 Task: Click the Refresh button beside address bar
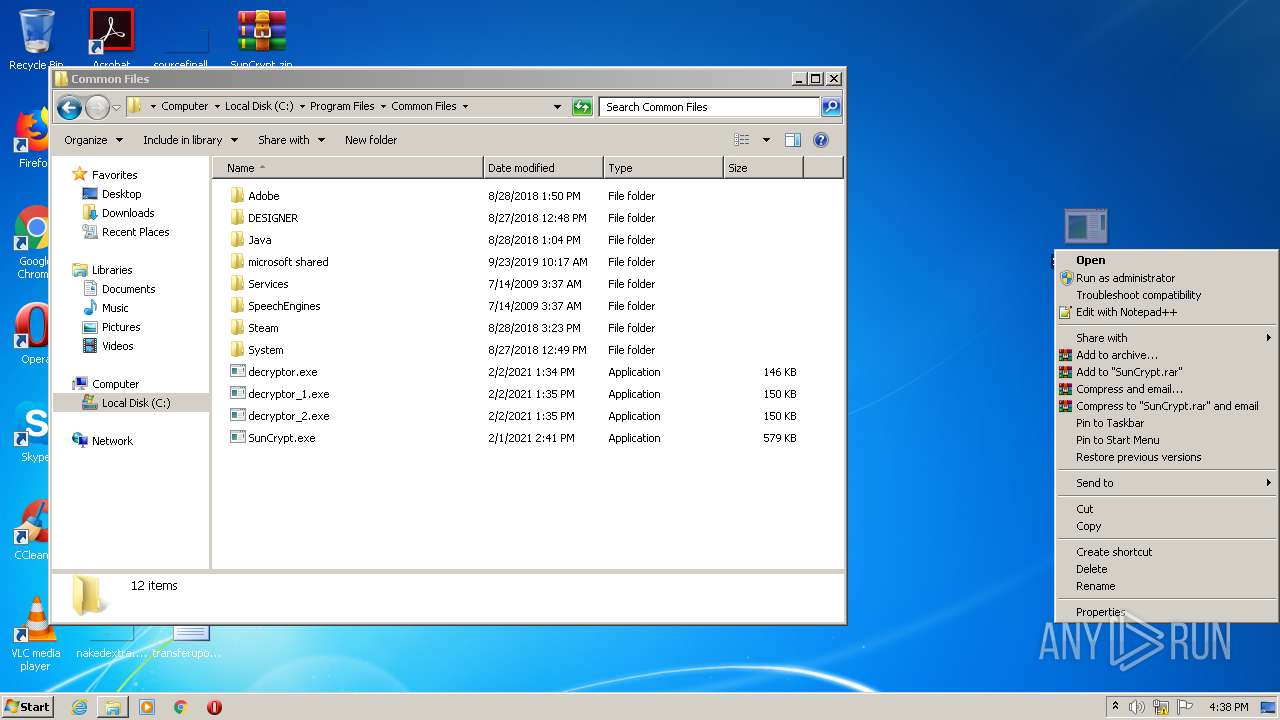pos(582,107)
